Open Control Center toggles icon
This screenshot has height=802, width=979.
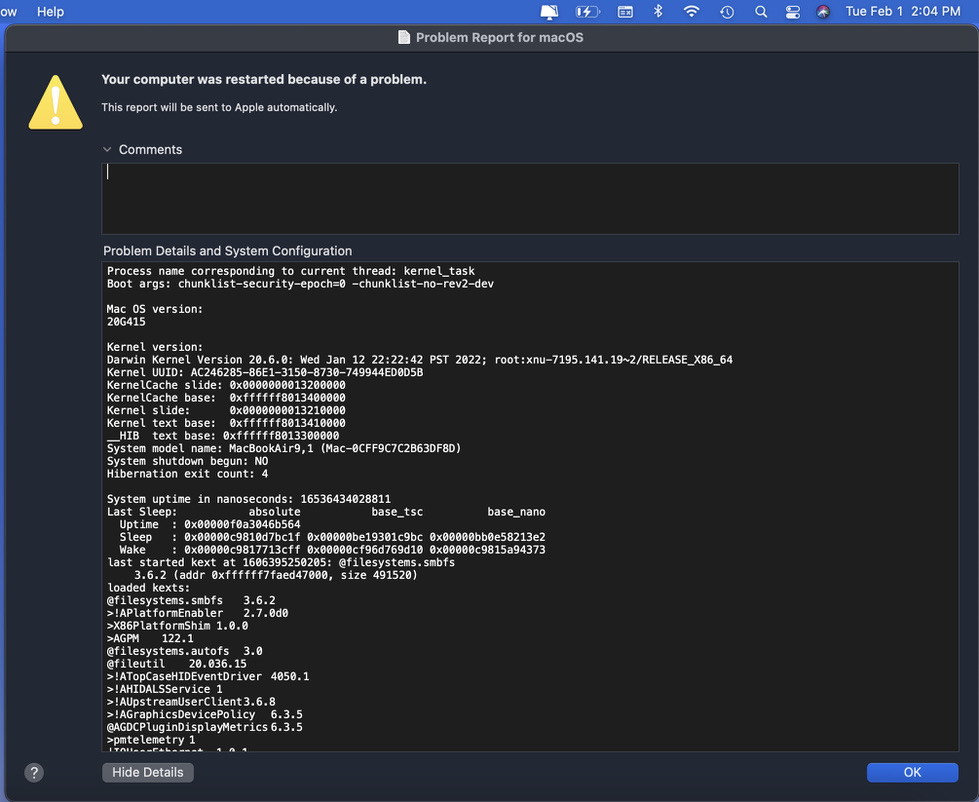pos(792,11)
